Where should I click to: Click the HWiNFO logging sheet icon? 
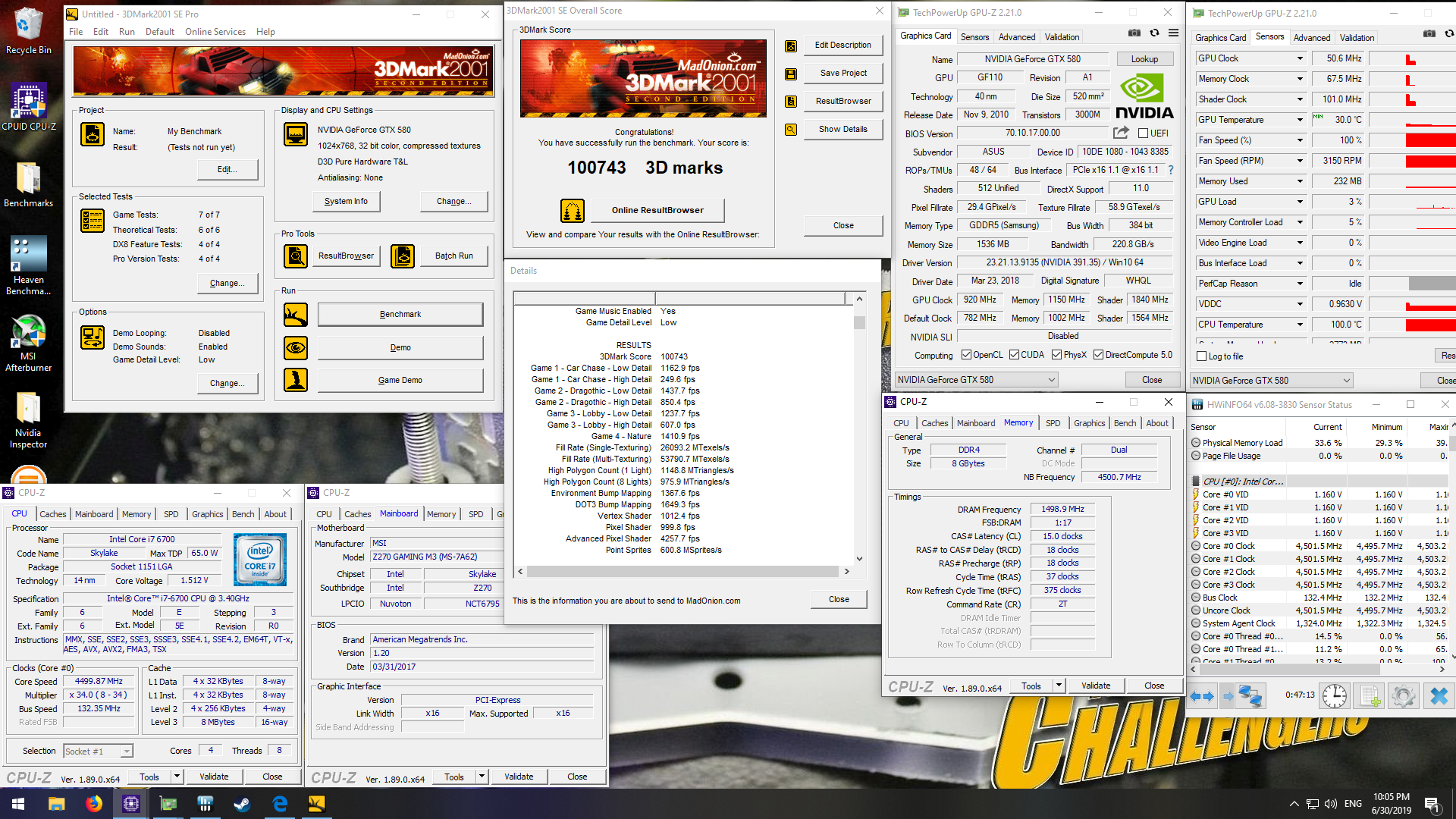coord(1369,696)
